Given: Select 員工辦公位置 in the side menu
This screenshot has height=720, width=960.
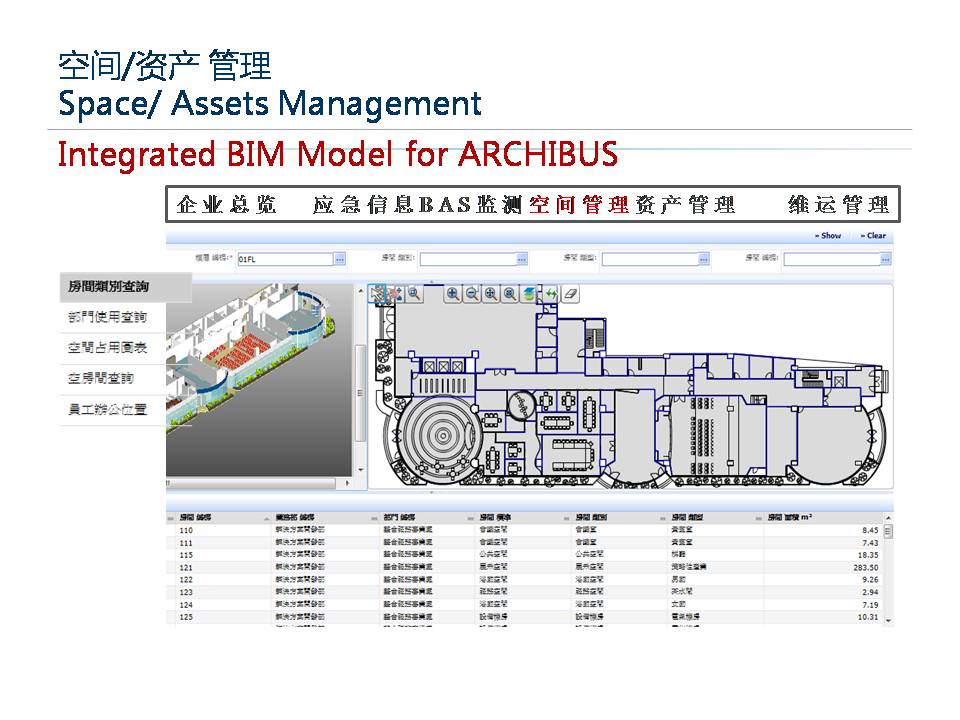Looking at the screenshot, I should coord(108,409).
